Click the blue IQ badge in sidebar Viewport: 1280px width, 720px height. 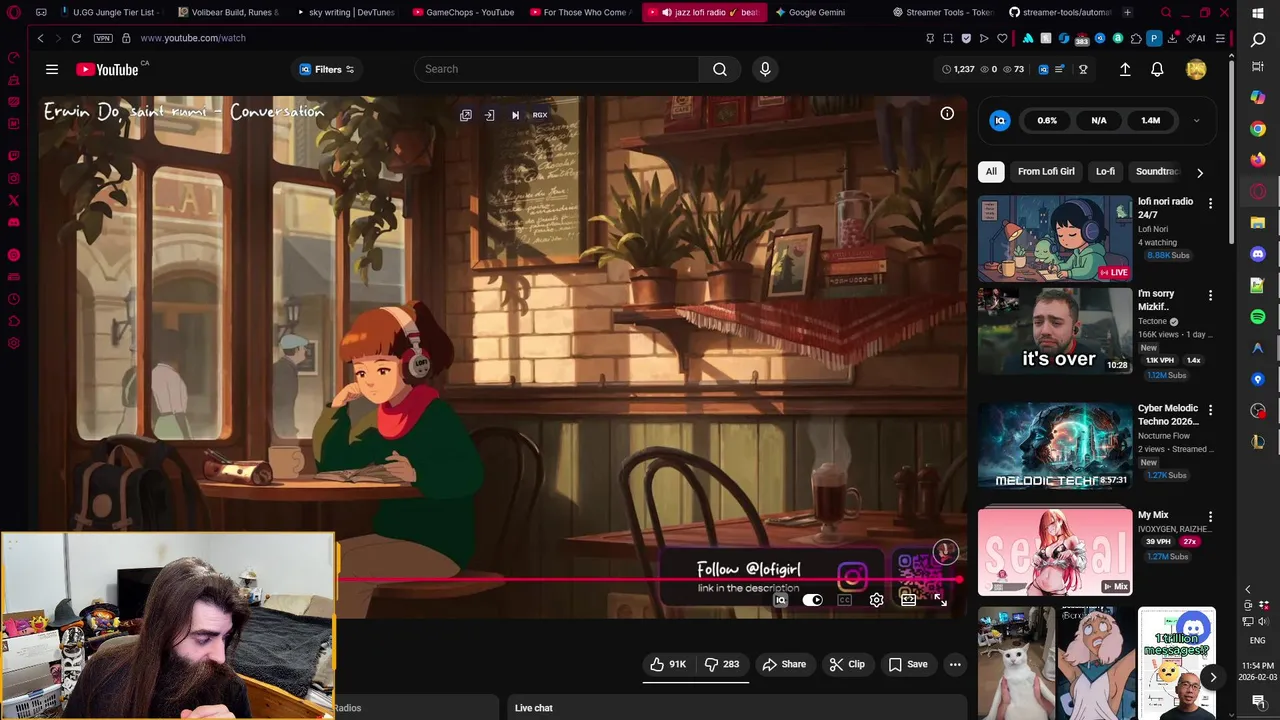[x=1000, y=120]
